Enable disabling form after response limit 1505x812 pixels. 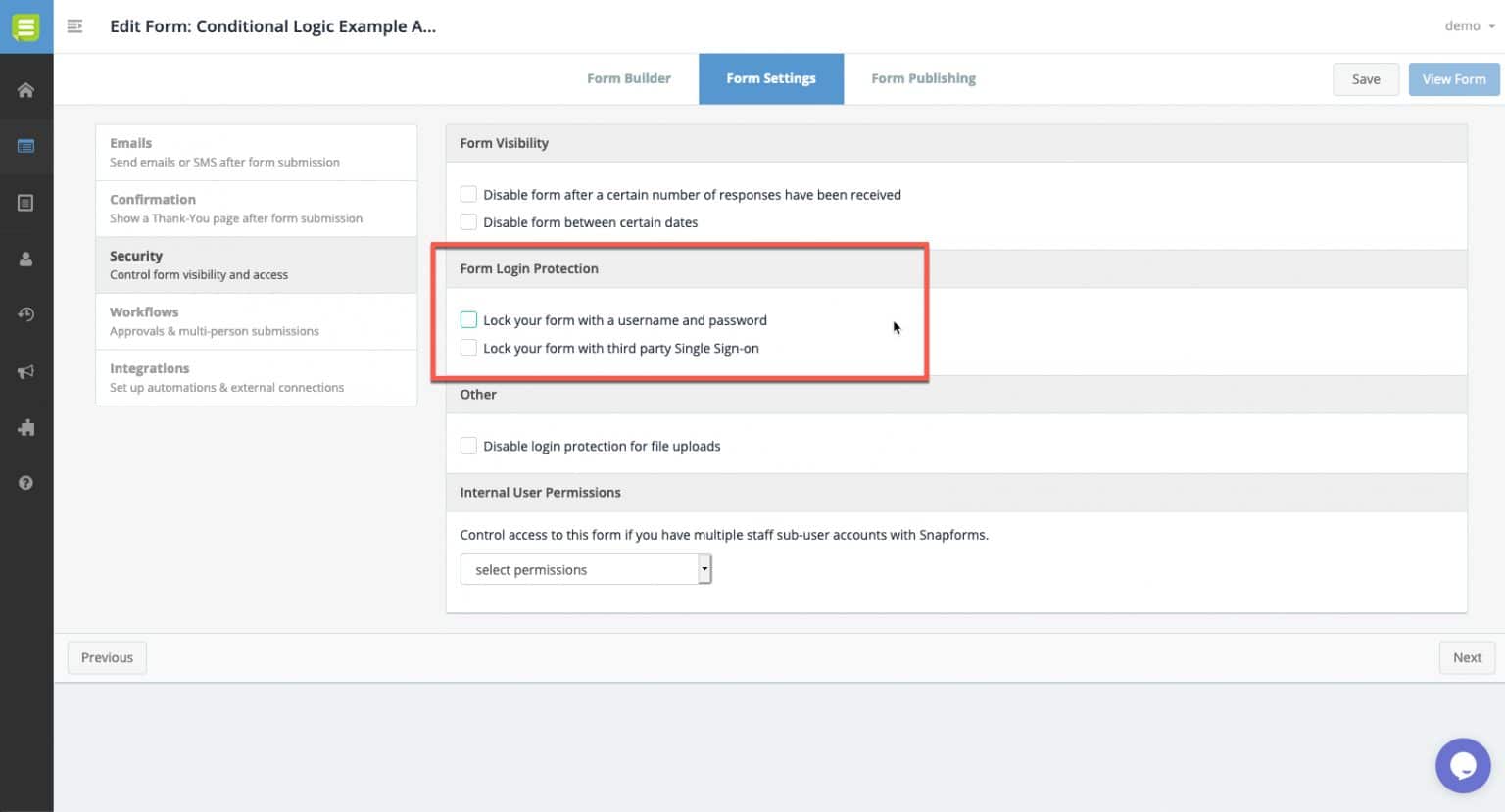[468, 193]
